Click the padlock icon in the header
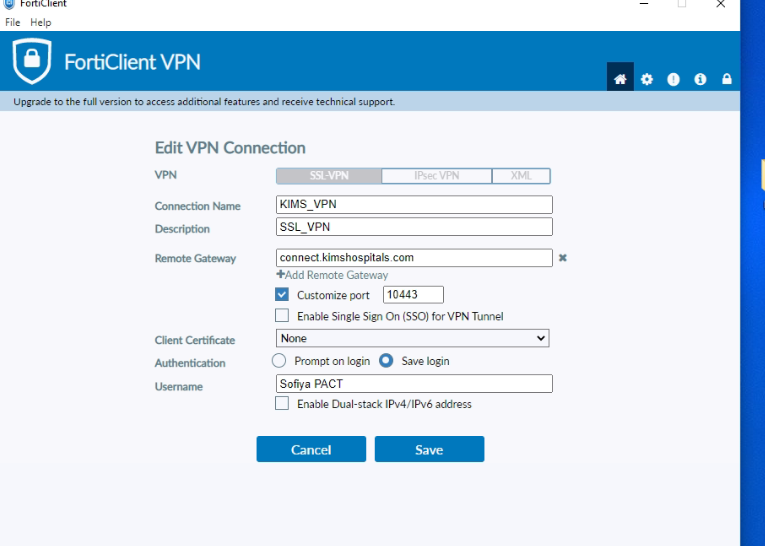Screen dimensions: 765x546 pos(727,79)
